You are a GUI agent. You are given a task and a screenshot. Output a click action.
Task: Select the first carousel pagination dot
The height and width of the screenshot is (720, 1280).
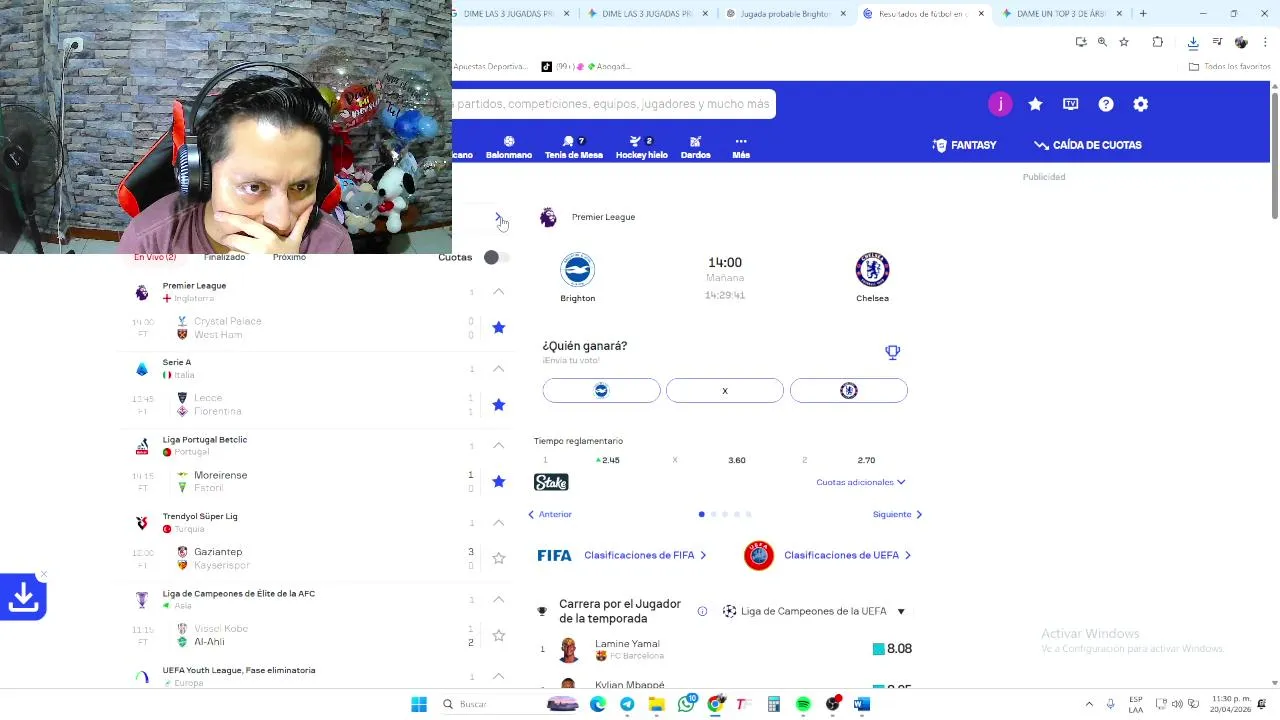point(702,514)
